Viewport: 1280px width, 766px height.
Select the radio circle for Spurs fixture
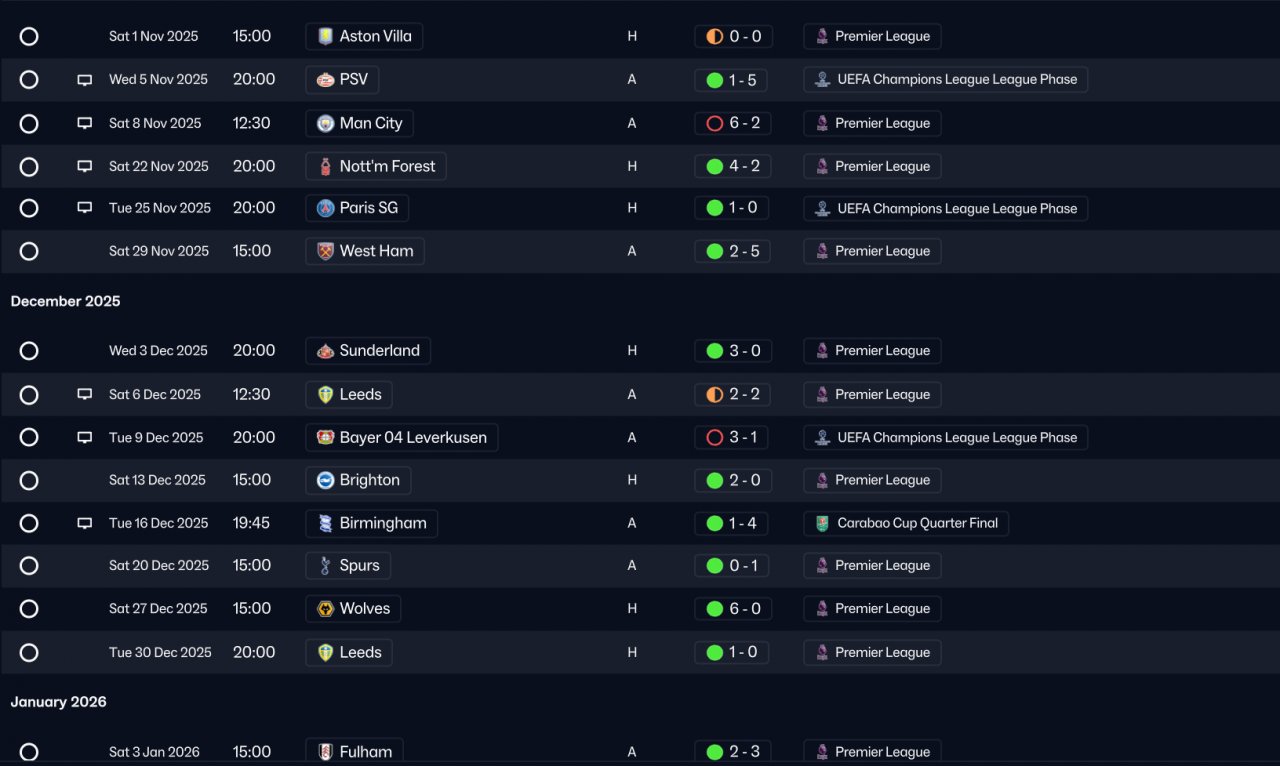tap(29, 566)
